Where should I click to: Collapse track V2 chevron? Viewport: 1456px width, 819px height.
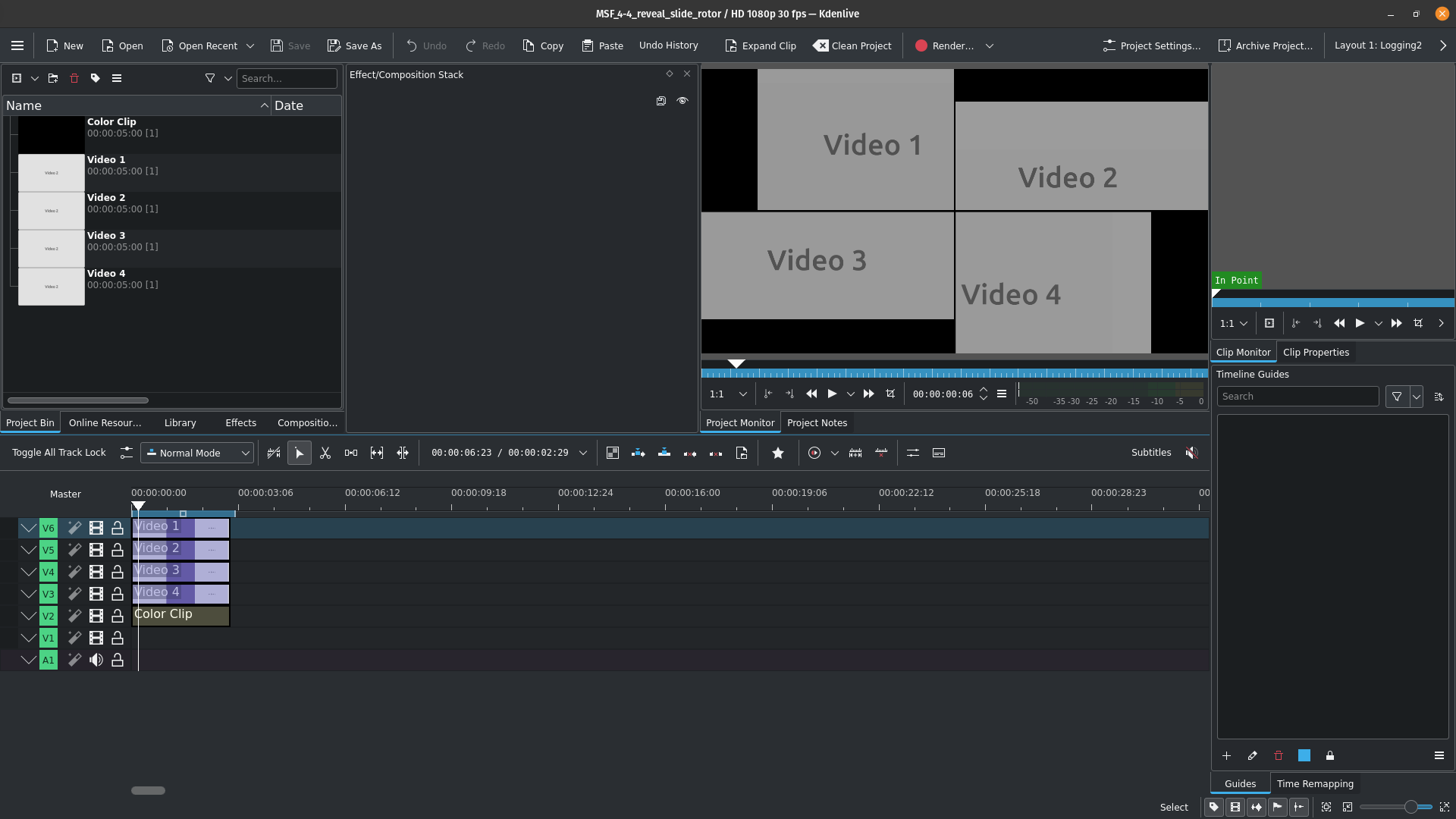[28, 616]
